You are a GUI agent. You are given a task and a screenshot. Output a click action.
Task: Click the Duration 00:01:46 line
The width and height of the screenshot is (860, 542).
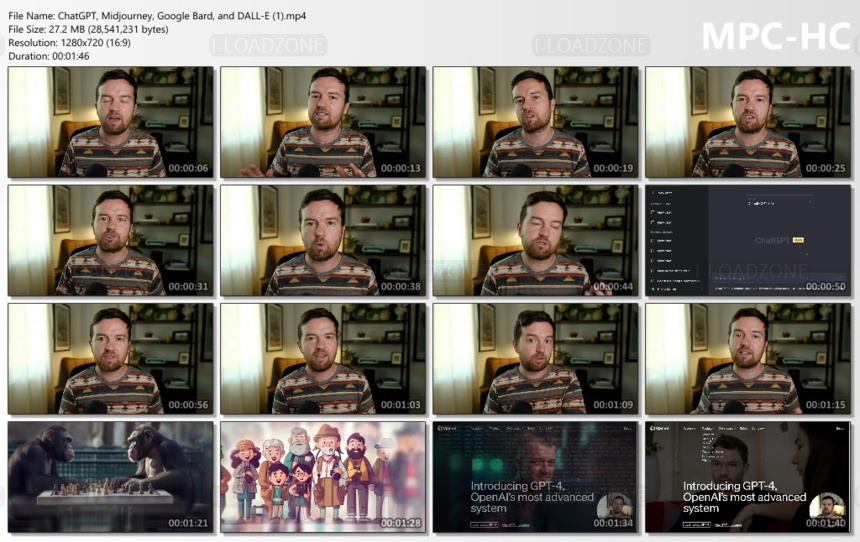coord(49,56)
